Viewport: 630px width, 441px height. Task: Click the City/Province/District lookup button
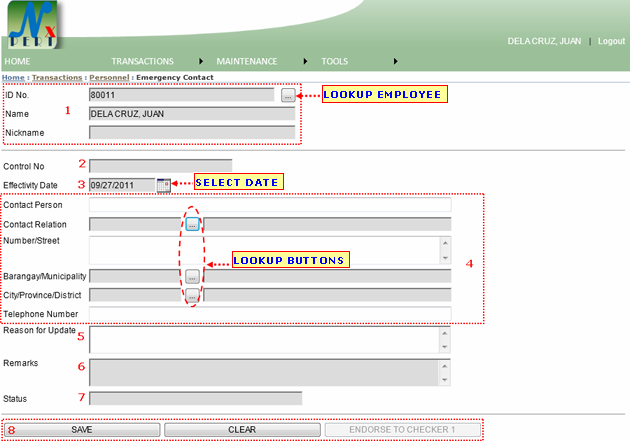click(192, 295)
